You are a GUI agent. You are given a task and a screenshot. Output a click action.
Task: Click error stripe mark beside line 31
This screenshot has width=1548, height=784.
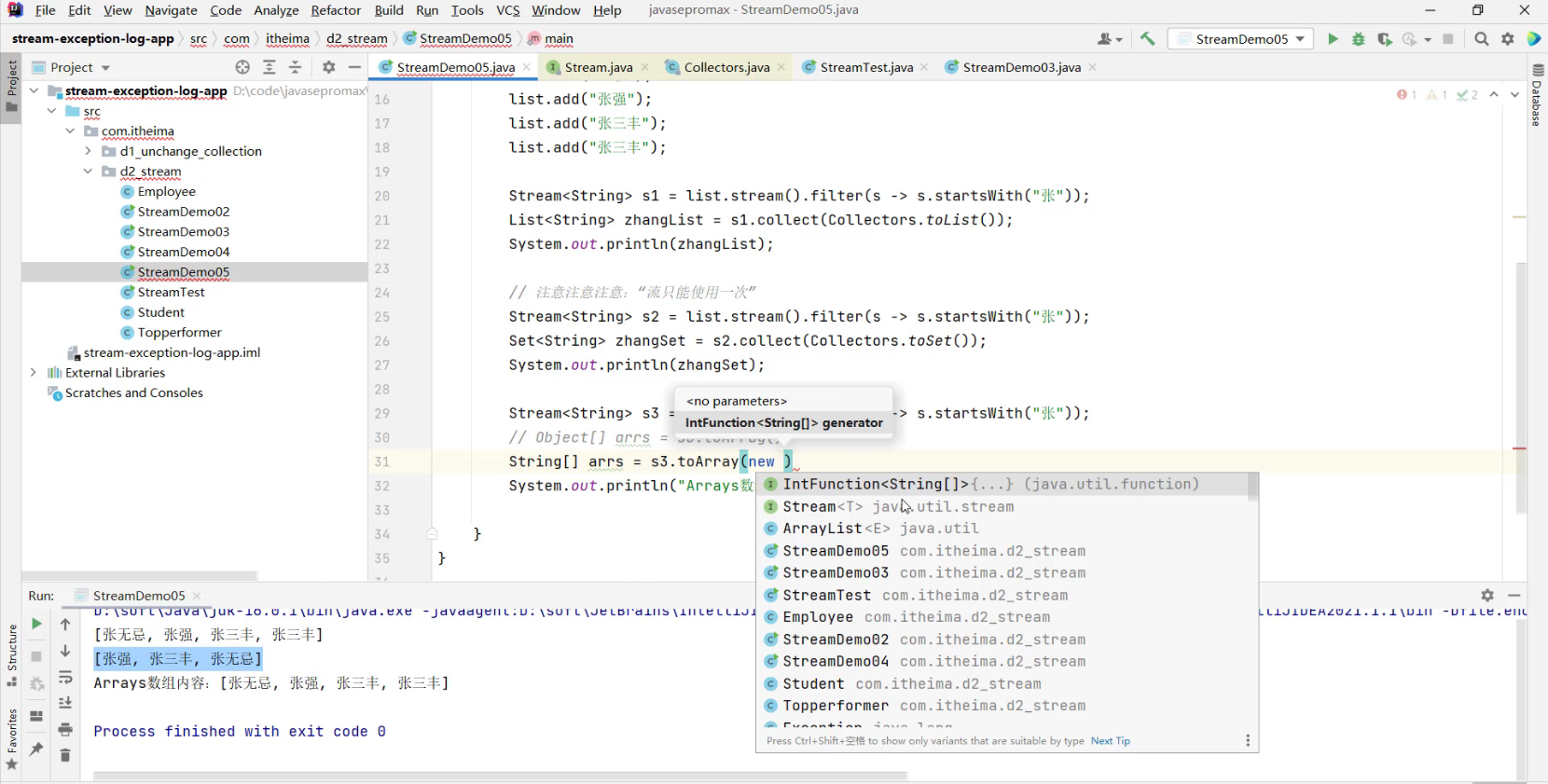pyautogui.click(x=1519, y=448)
